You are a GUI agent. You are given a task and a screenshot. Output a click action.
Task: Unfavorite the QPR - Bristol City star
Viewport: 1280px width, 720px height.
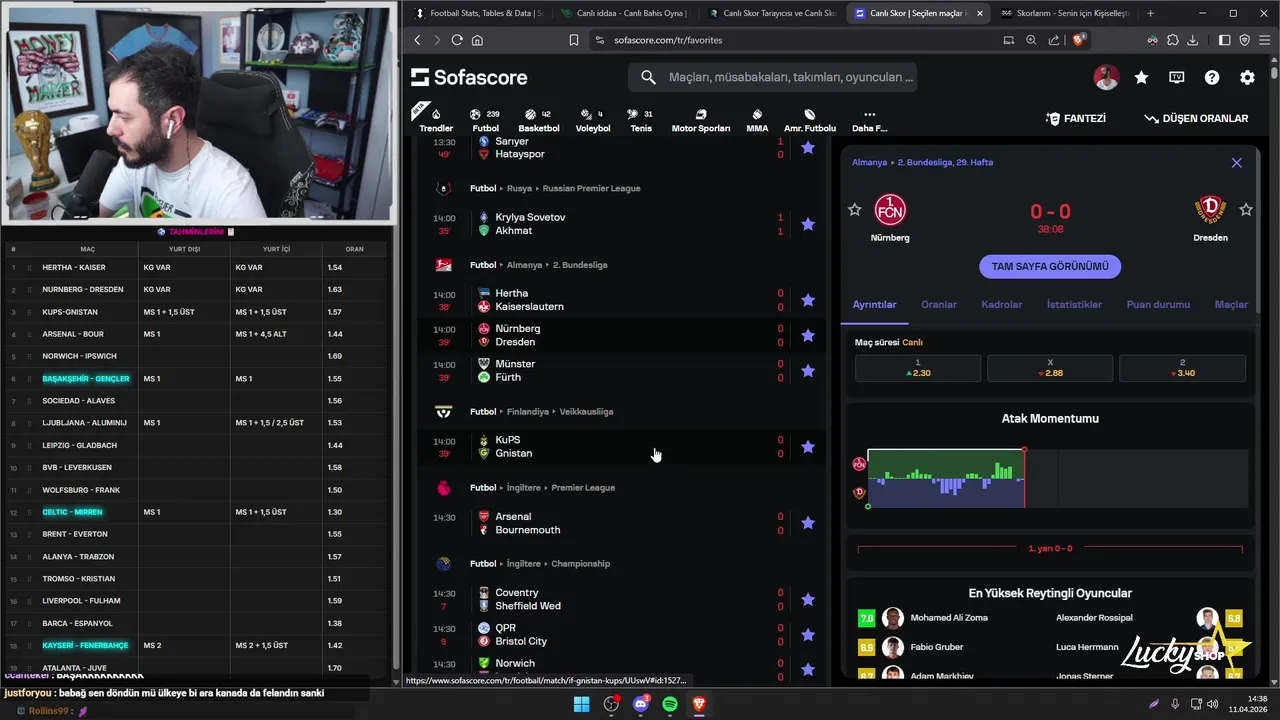click(x=808, y=635)
